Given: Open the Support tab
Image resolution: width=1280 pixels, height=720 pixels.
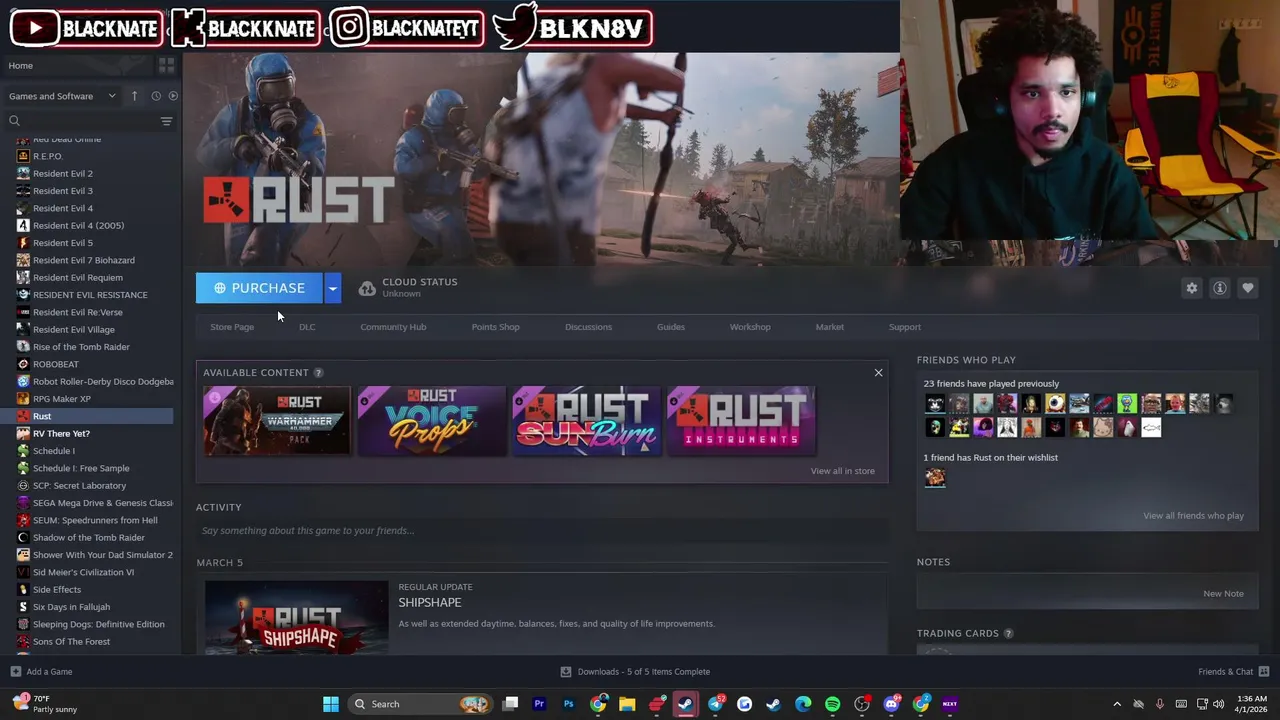Looking at the screenshot, I should [x=905, y=327].
